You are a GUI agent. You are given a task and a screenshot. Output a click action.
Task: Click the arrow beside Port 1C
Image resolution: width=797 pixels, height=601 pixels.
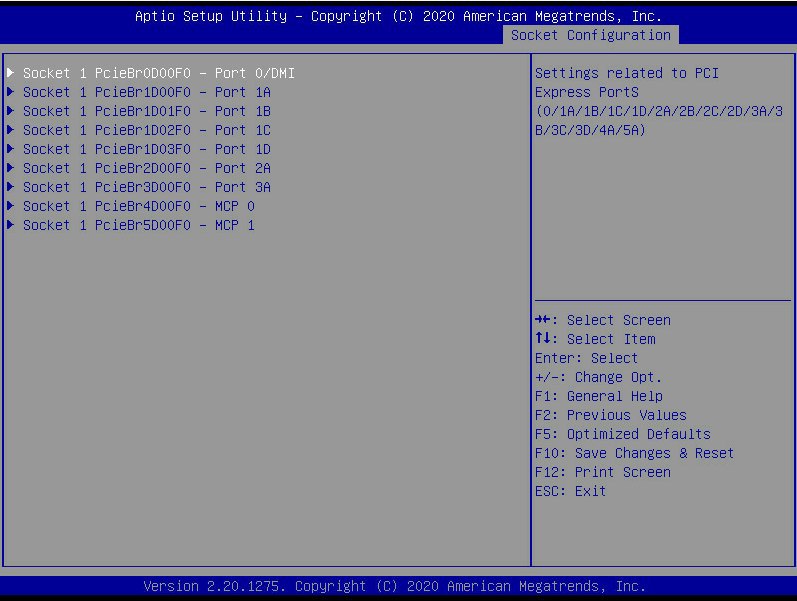point(10,130)
